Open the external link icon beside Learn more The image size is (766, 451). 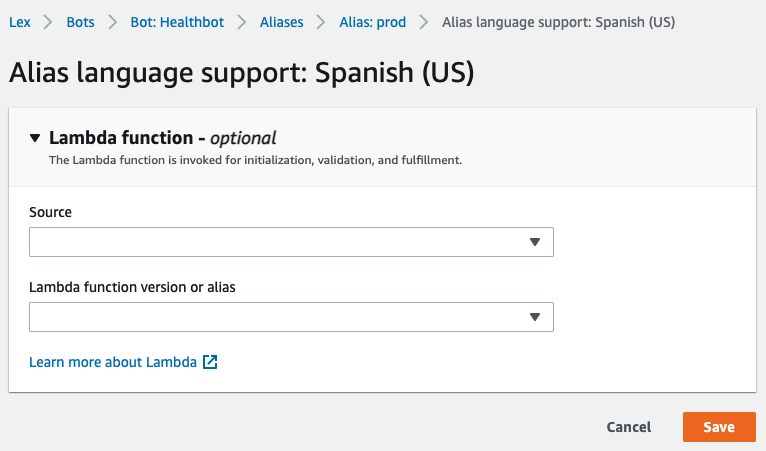[x=210, y=362]
